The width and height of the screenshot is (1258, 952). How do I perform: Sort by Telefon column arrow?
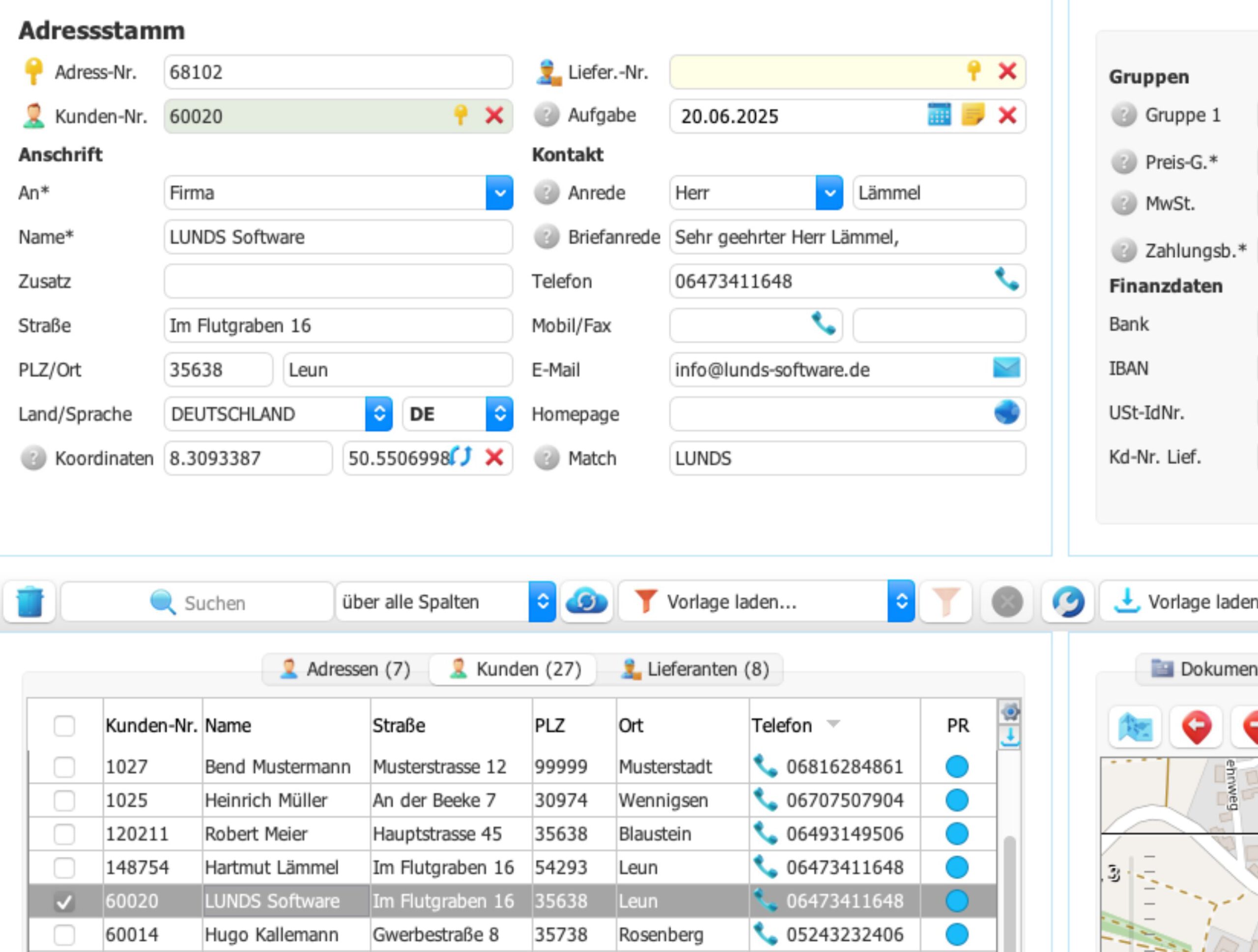833,724
